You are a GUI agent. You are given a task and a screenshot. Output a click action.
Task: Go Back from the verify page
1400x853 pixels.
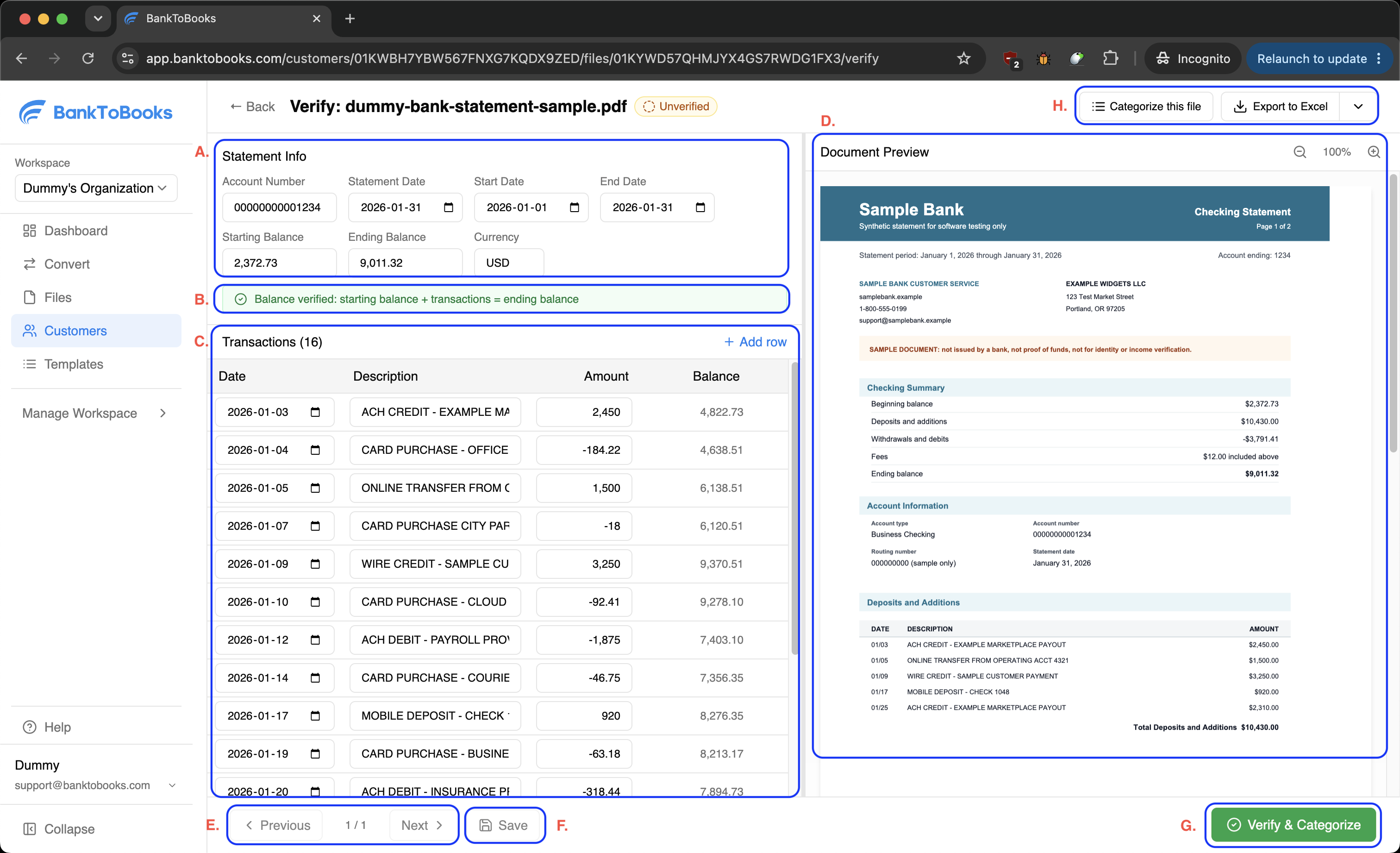(252, 107)
